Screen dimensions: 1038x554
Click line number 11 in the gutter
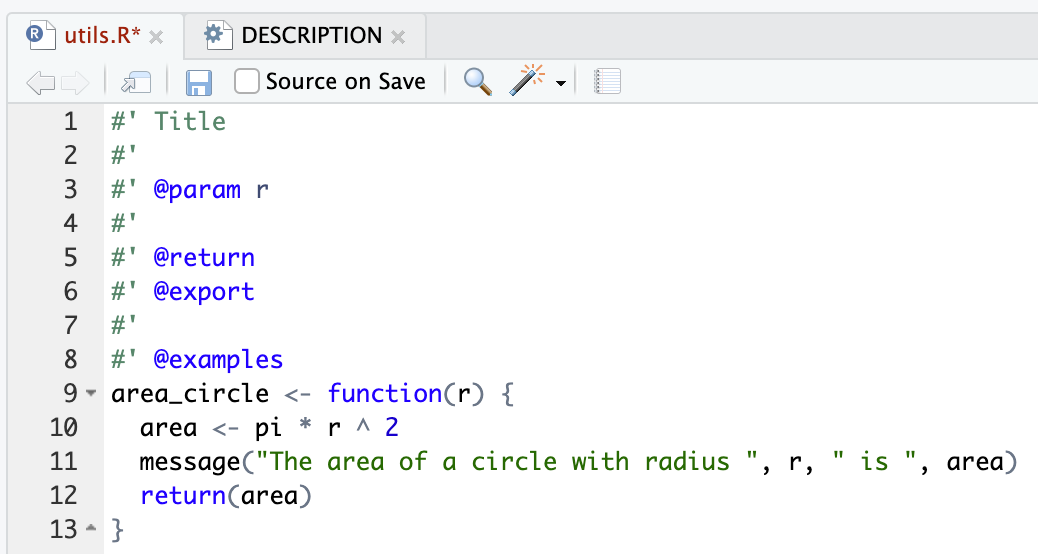(x=62, y=462)
